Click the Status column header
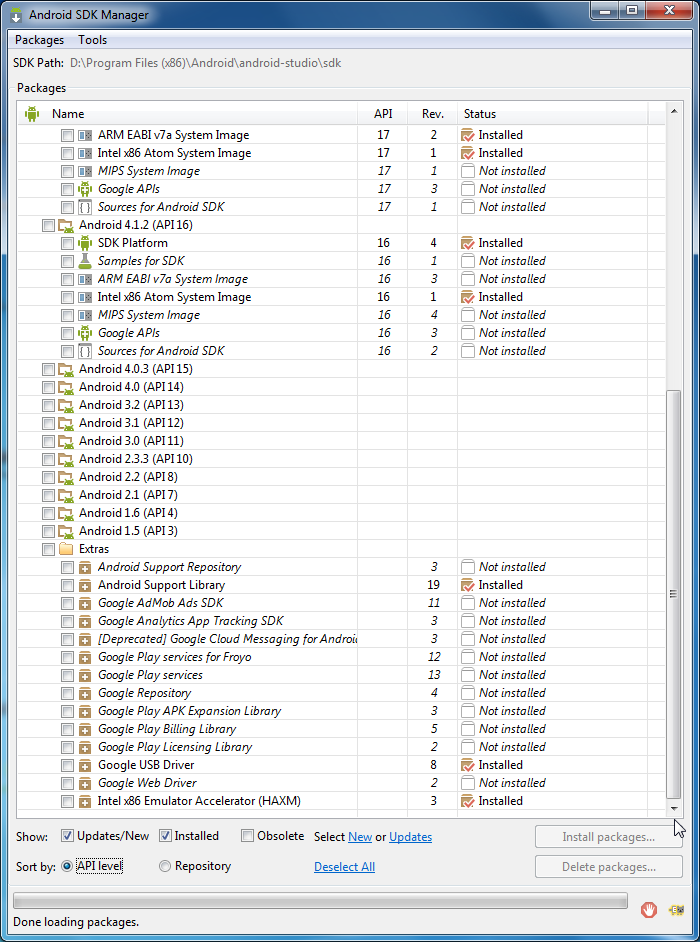 [553, 114]
